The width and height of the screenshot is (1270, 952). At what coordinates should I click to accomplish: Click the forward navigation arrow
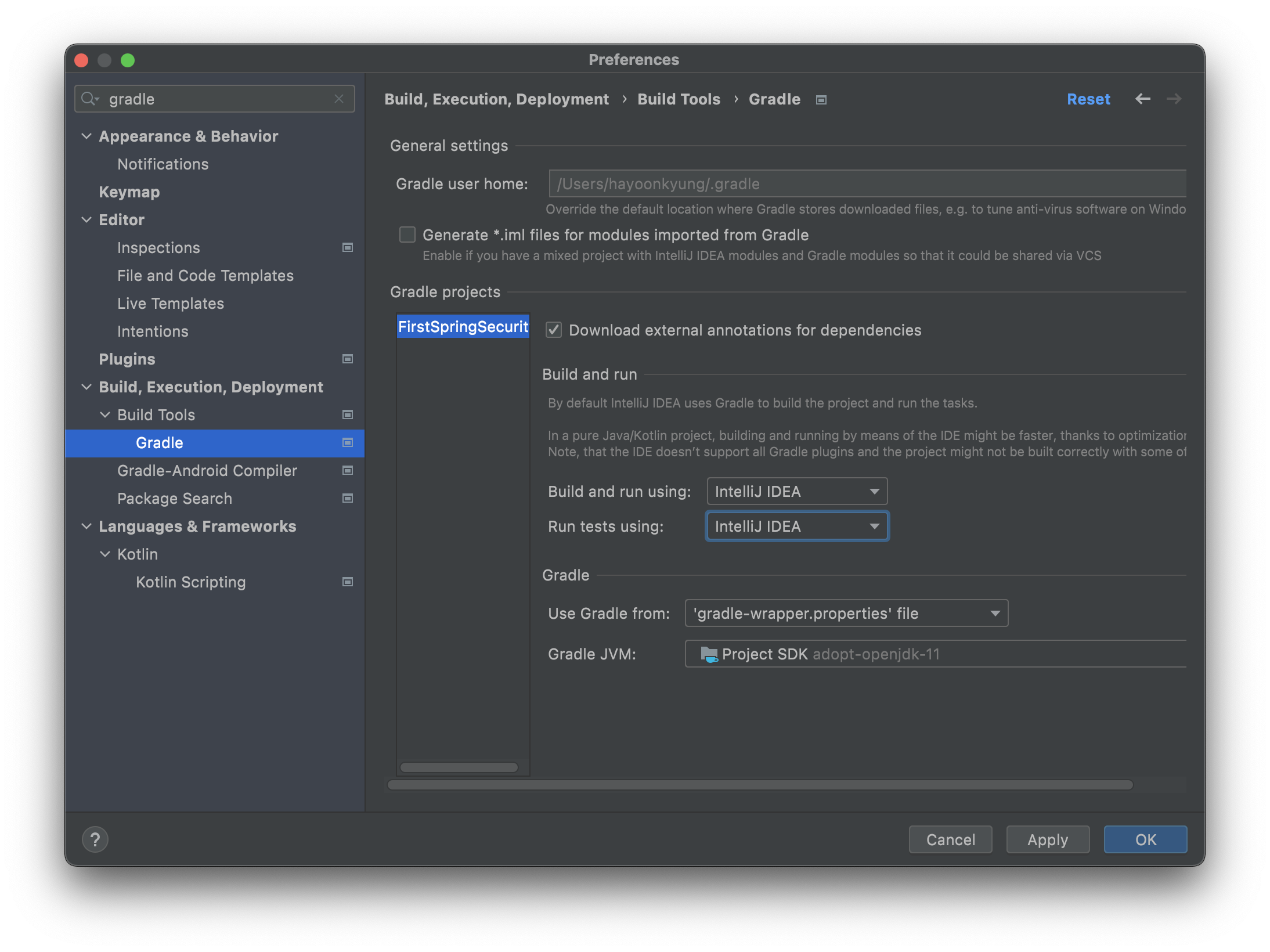(x=1174, y=99)
